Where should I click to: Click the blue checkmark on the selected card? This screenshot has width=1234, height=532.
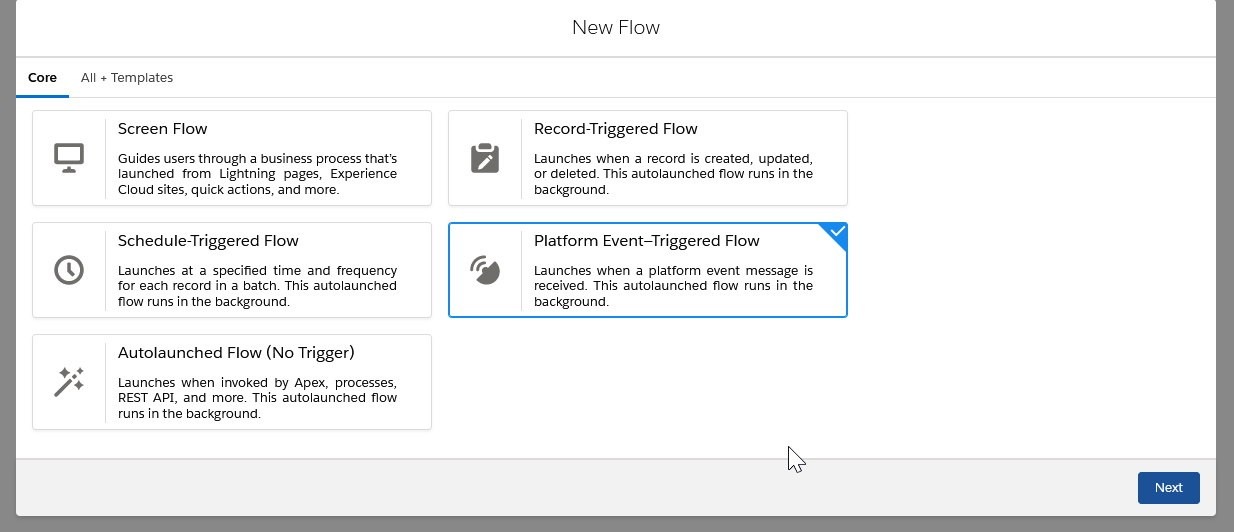tap(837, 232)
